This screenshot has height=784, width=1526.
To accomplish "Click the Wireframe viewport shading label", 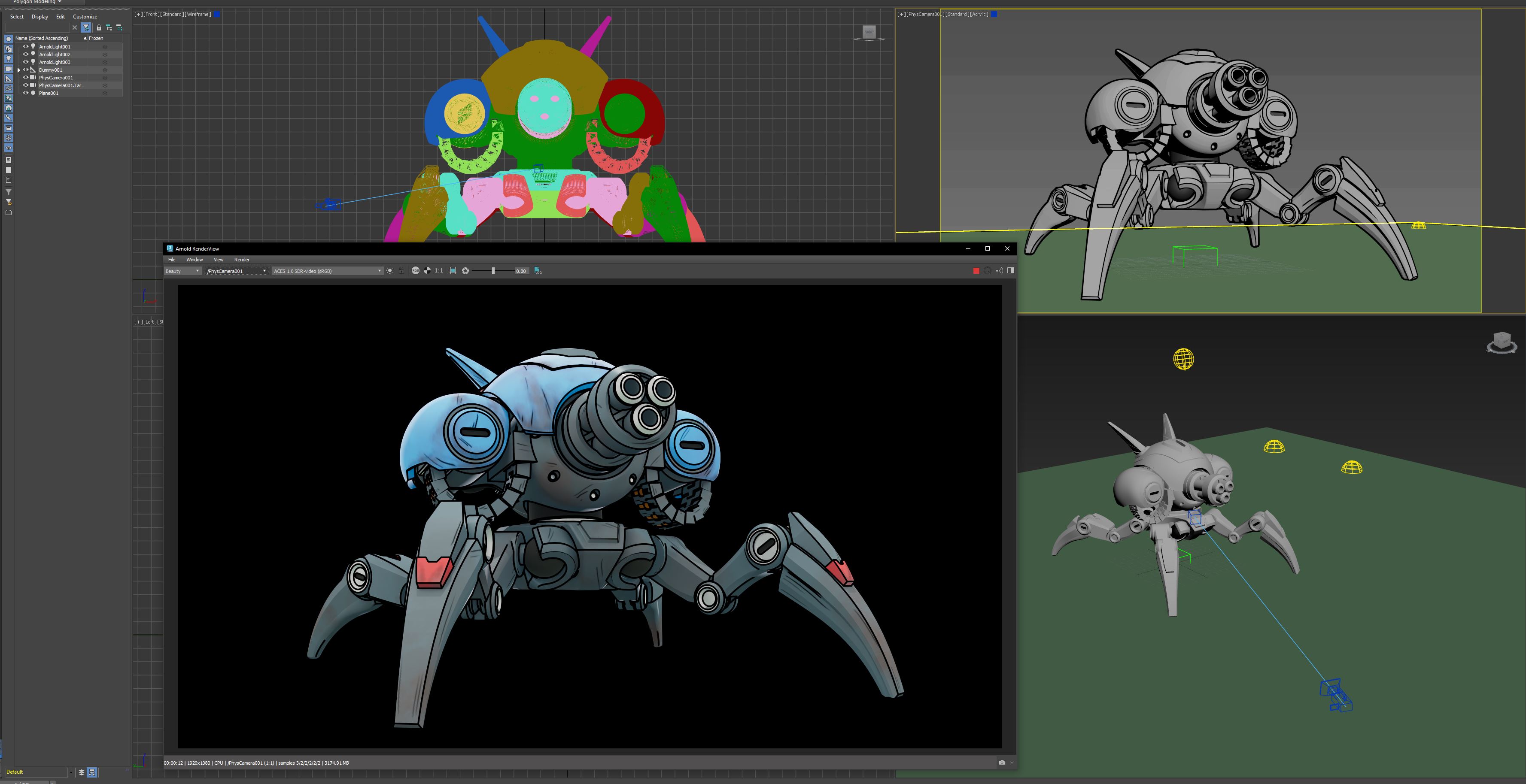I will [198, 14].
